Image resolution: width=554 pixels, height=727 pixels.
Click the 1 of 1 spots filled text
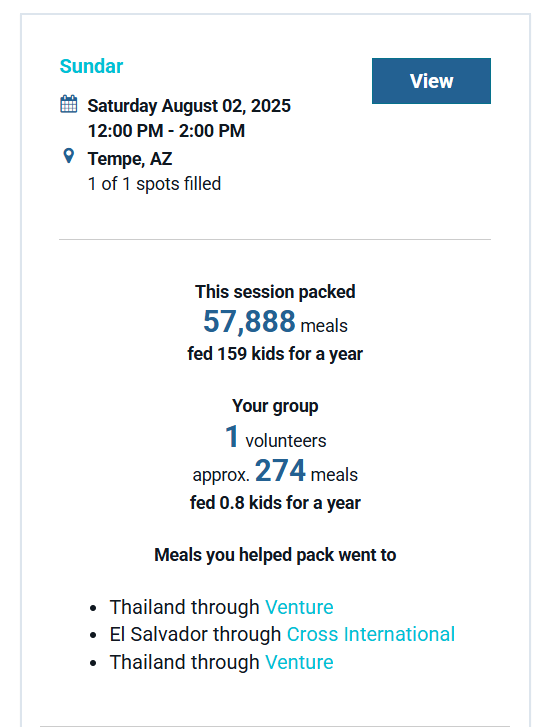coord(154,184)
